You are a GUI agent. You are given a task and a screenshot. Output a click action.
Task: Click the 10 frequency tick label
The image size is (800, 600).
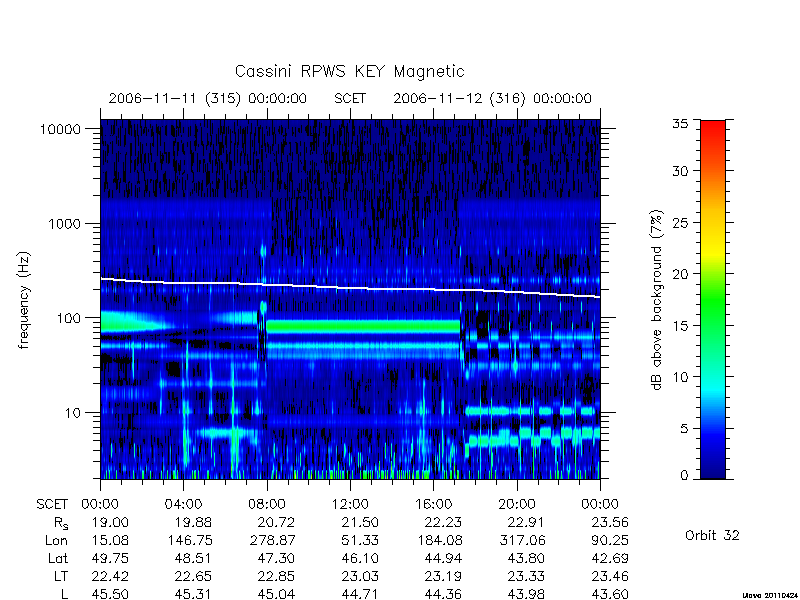(x=73, y=413)
